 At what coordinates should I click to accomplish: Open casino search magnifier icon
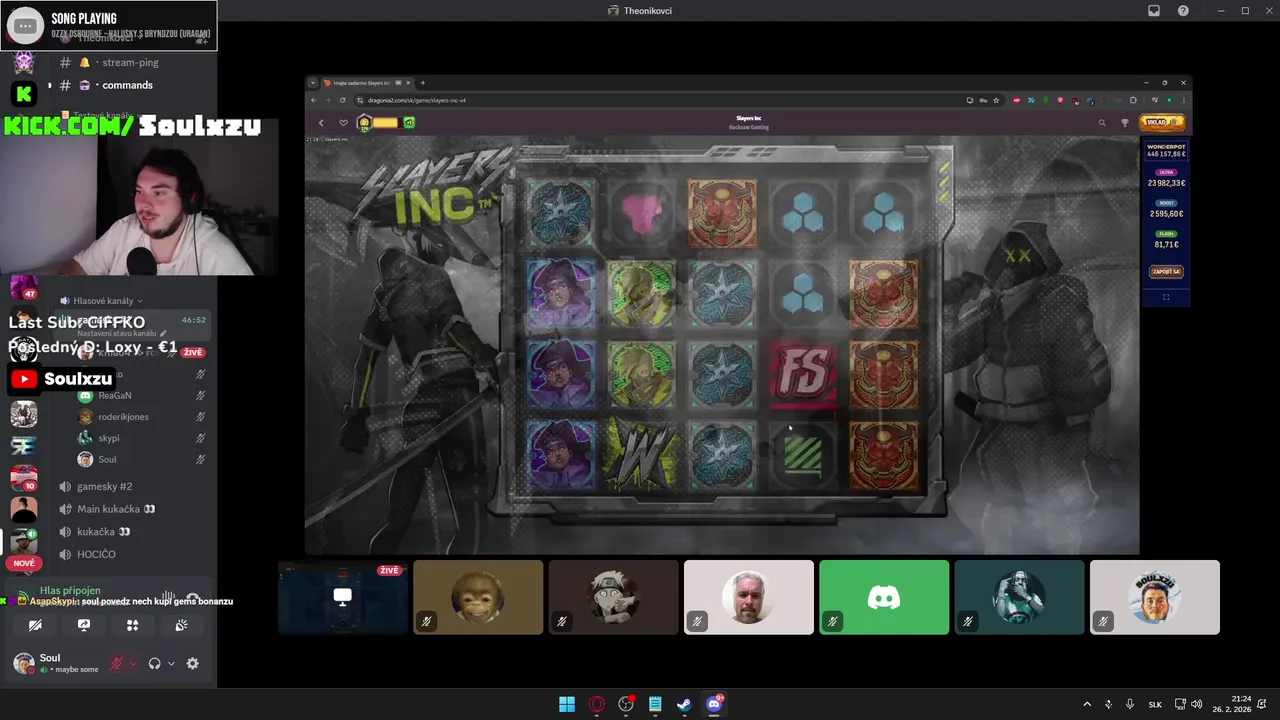tap(1102, 123)
